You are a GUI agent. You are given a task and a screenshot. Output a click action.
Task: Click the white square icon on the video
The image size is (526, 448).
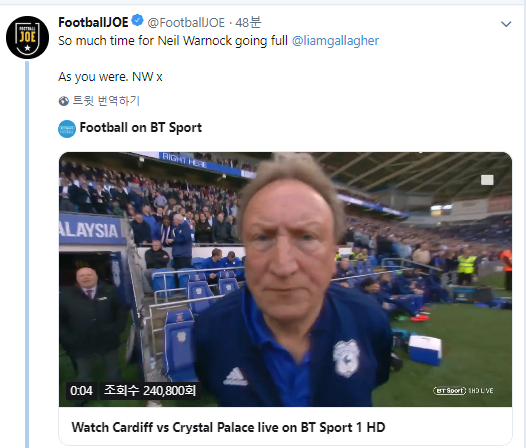[487, 180]
